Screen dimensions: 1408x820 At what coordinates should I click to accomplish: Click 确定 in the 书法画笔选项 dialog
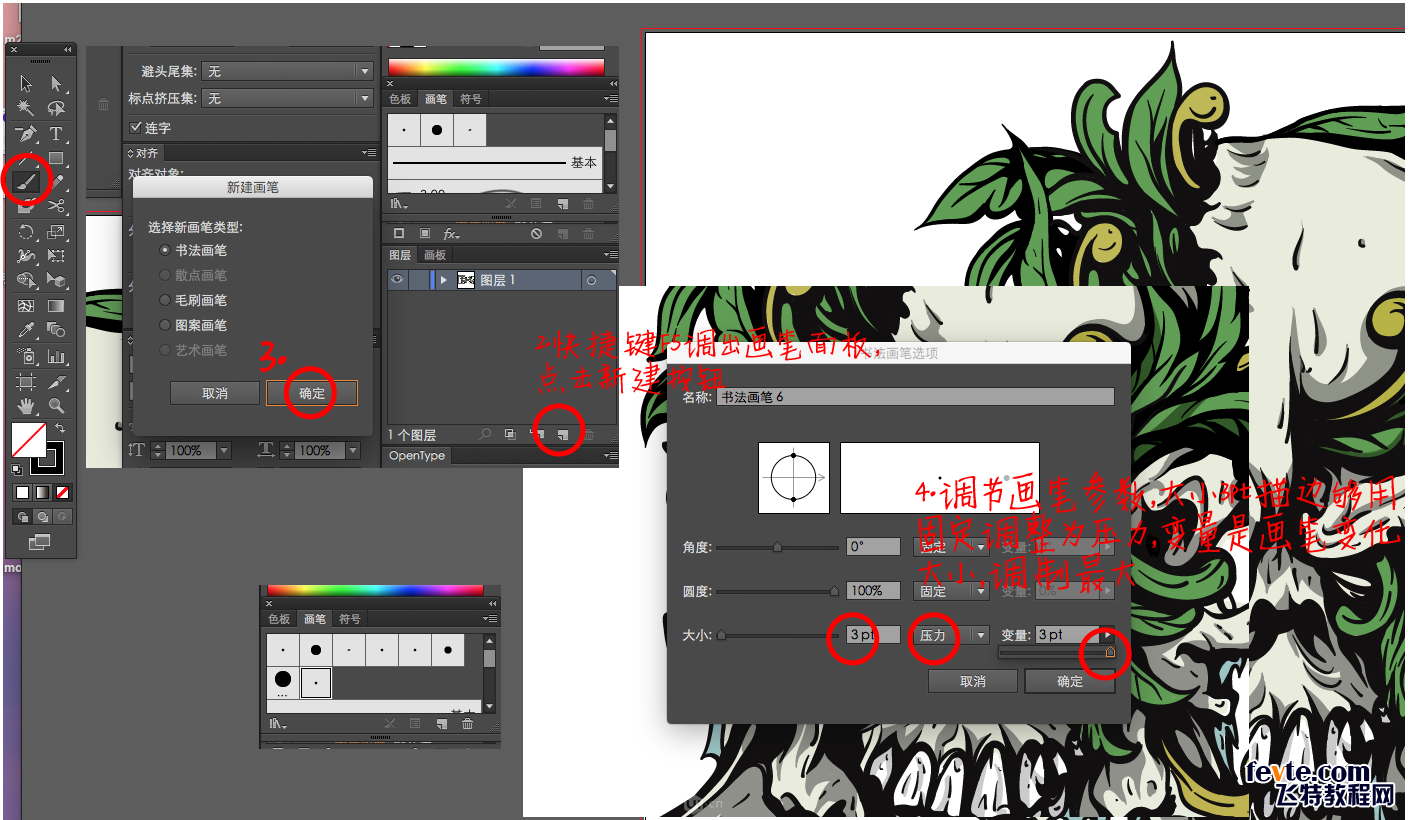click(x=1070, y=681)
